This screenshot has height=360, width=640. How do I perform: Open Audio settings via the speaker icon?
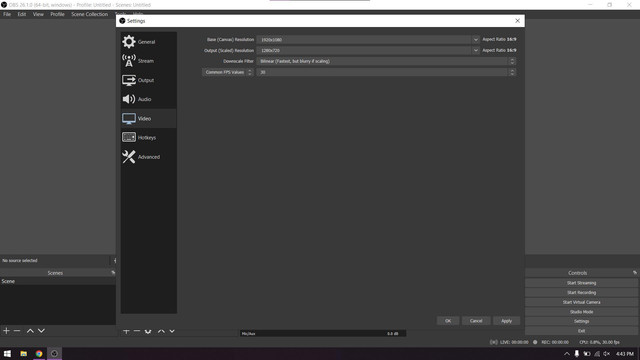129,99
